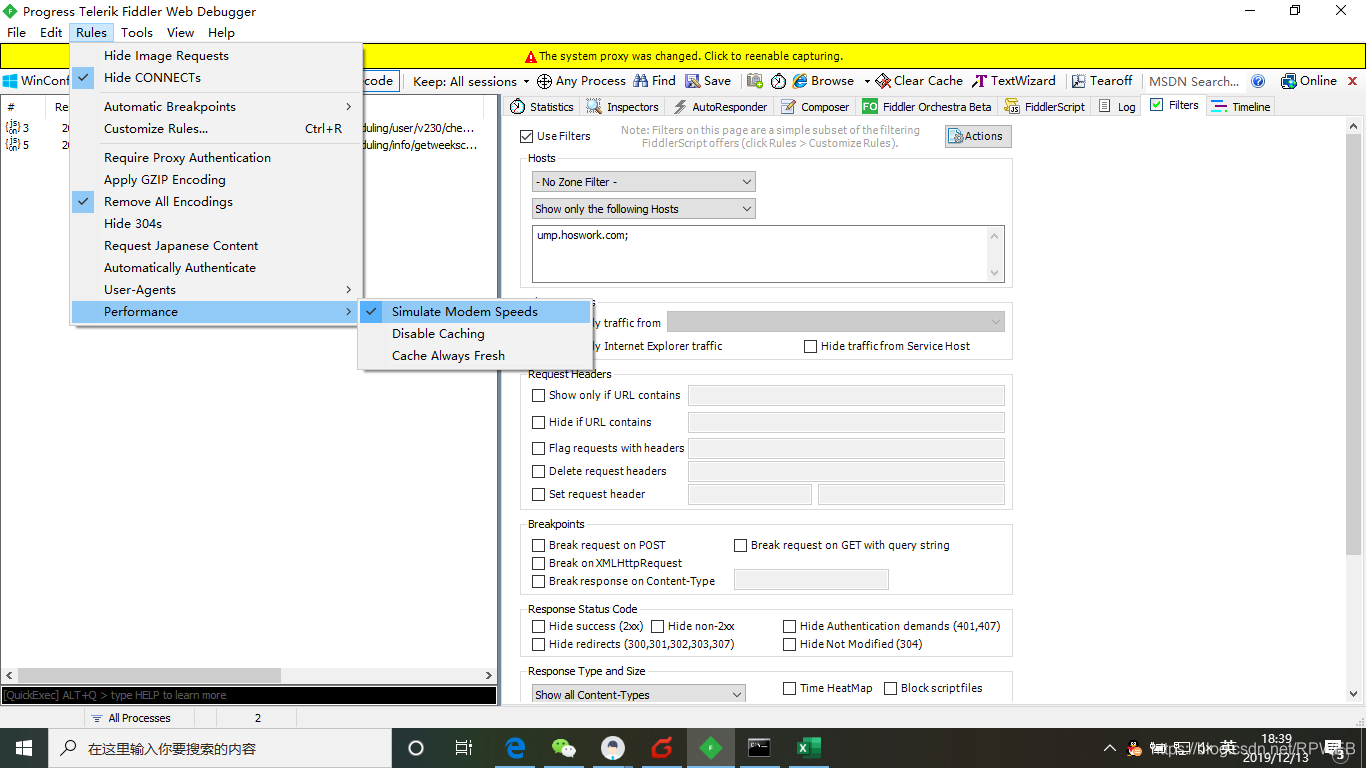Viewport: 1366px width, 768px height.
Task: Click the Fiddler icon on taskbar
Action: 711,748
